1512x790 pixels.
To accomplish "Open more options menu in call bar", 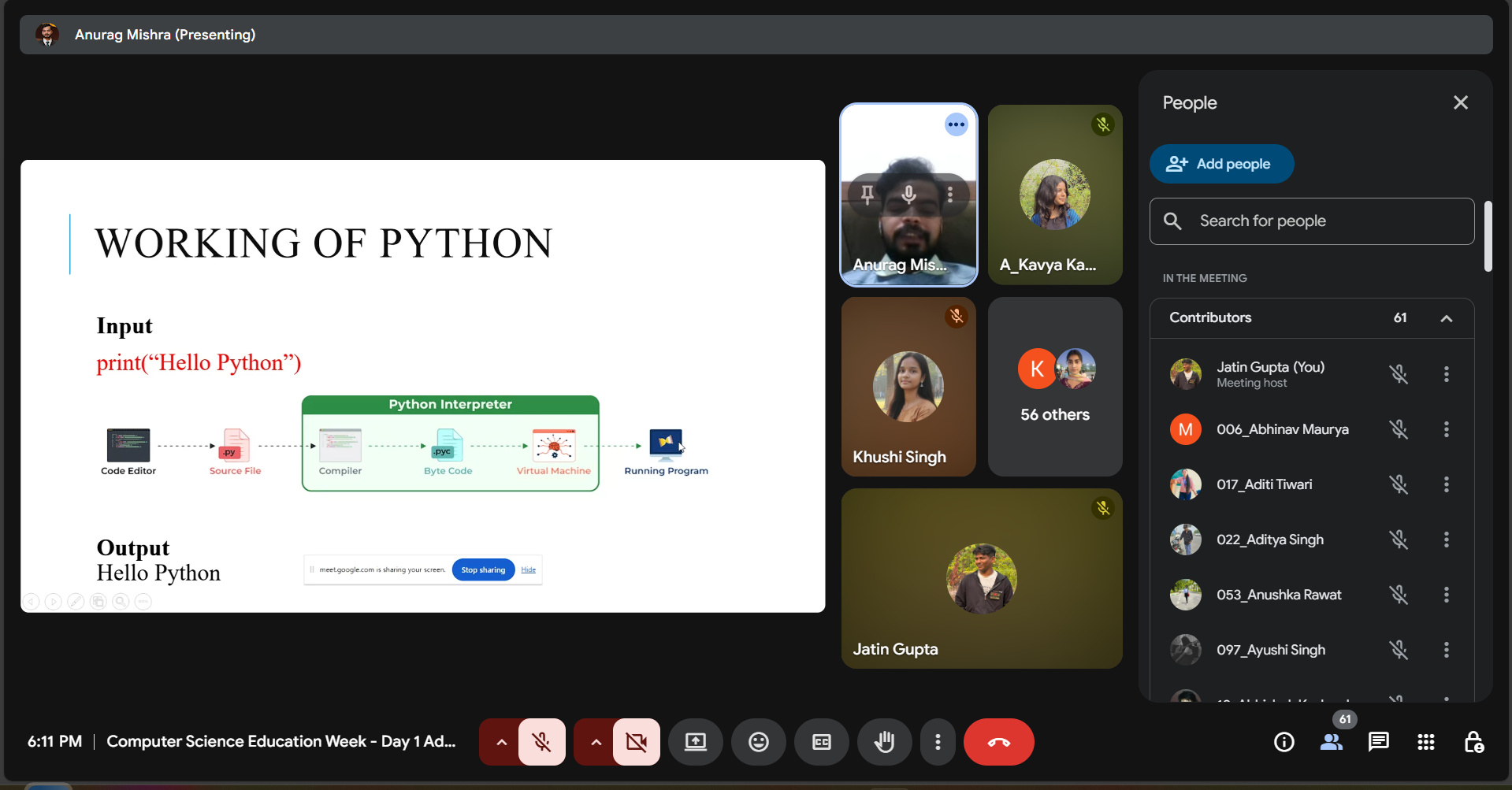I will pos(937,742).
